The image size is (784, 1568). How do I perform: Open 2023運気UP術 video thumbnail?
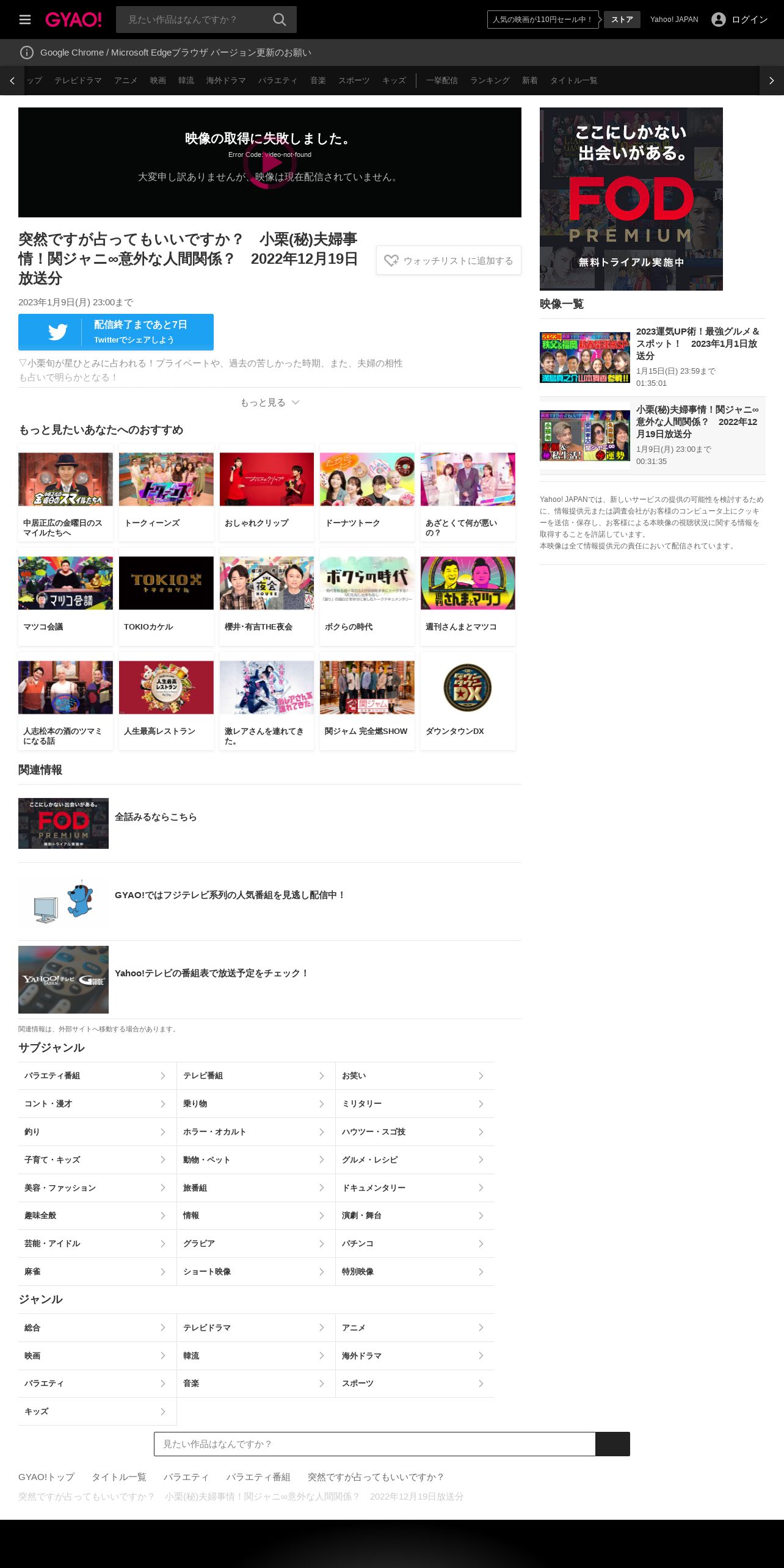pos(585,358)
